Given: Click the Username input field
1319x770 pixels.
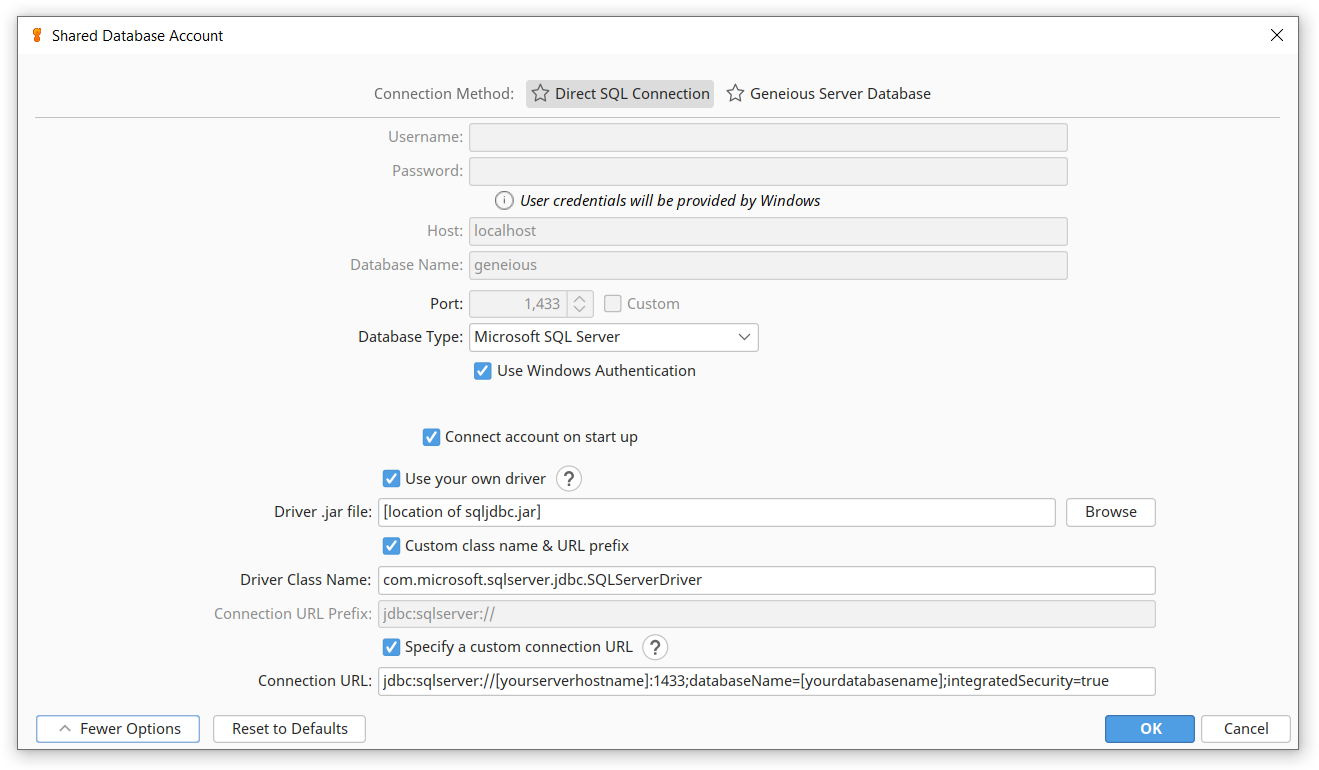Looking at the screenshot, I should pyautogui.click(x=768, y=137).
